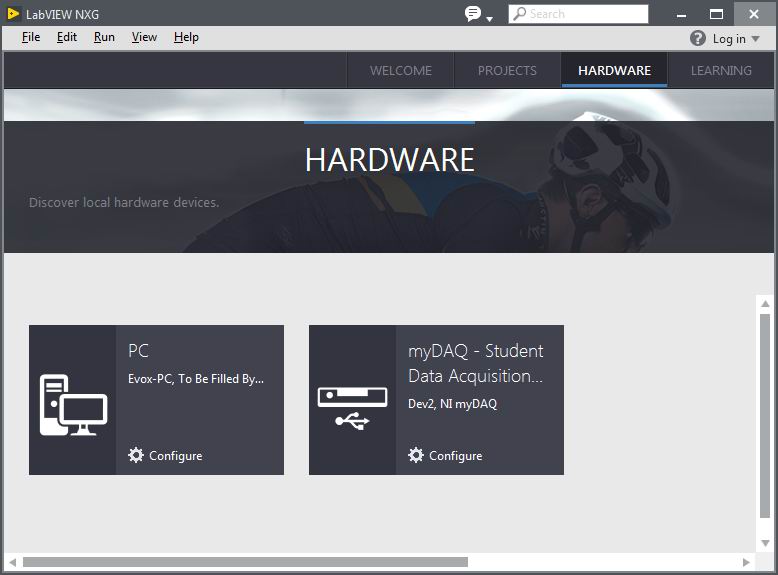Click the Log in link

(729, 39)
